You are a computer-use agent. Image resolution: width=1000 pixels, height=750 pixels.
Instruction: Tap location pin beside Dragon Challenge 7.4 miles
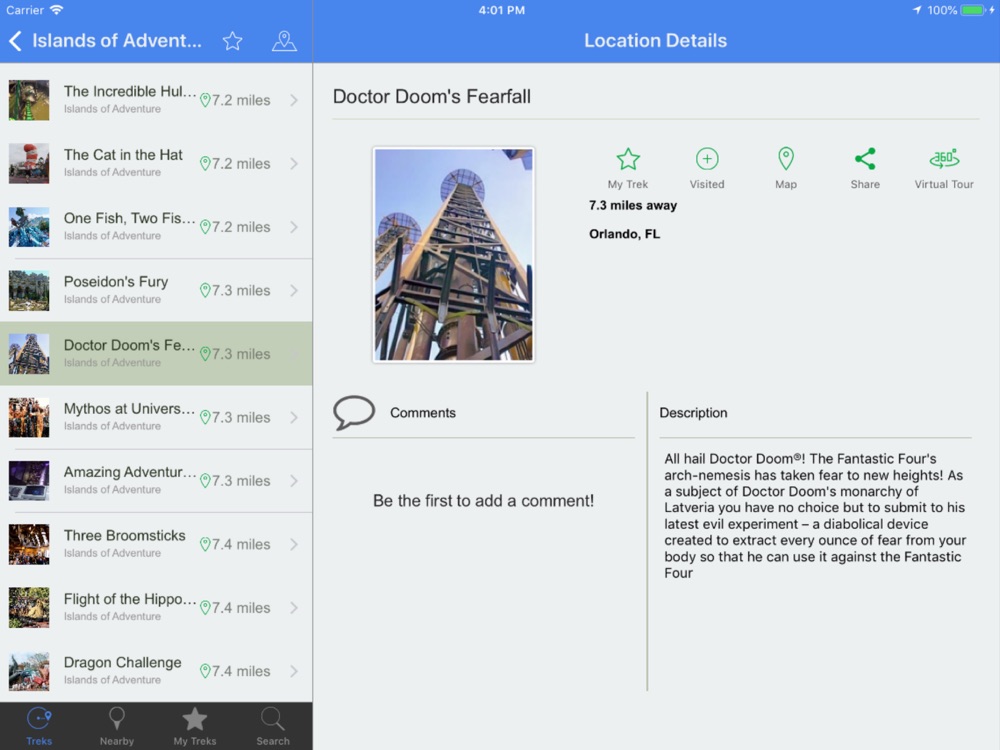coord(205,671)
